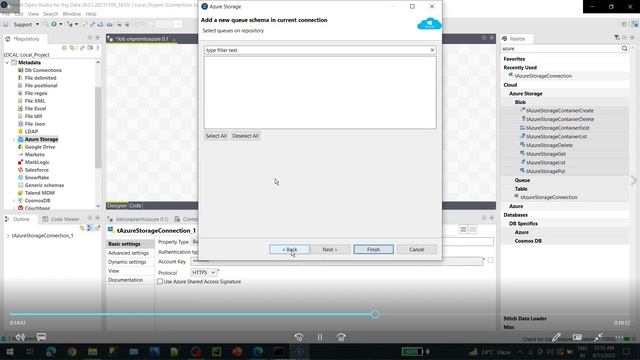640x360 pixels.
Task: Expand tAzureStorageConnection_1 in Outline
Action: tap(8, 236)
